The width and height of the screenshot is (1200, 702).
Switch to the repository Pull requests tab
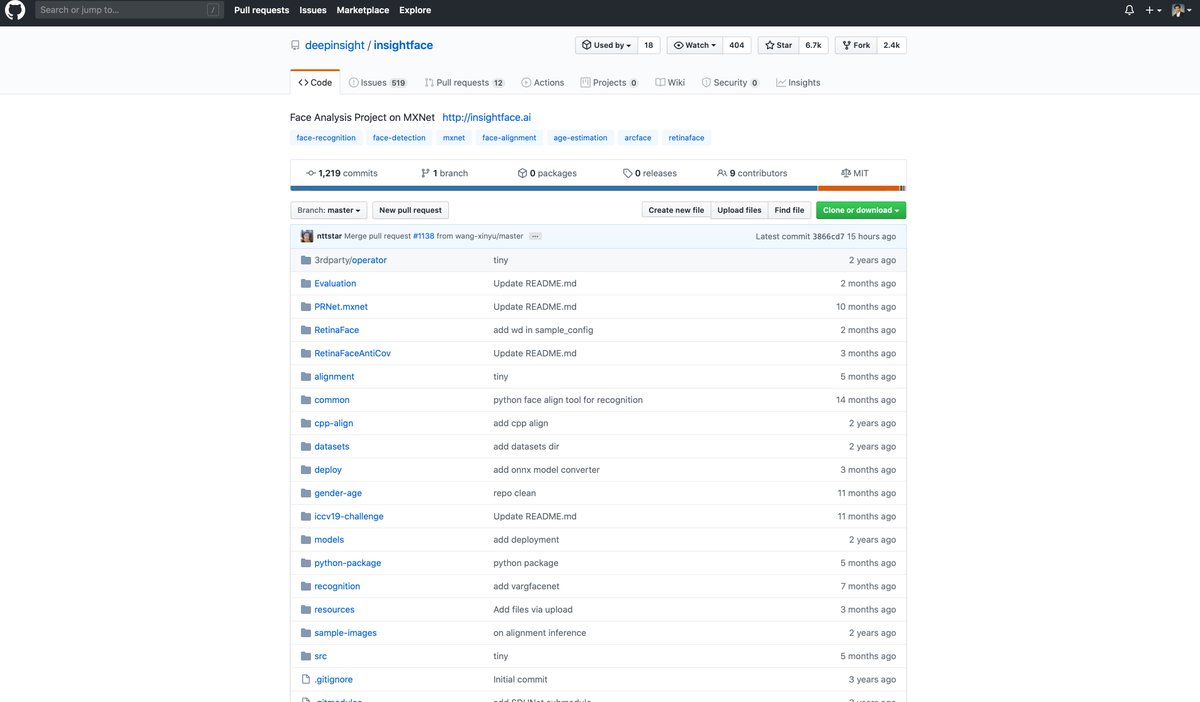(x=464, y=83)
